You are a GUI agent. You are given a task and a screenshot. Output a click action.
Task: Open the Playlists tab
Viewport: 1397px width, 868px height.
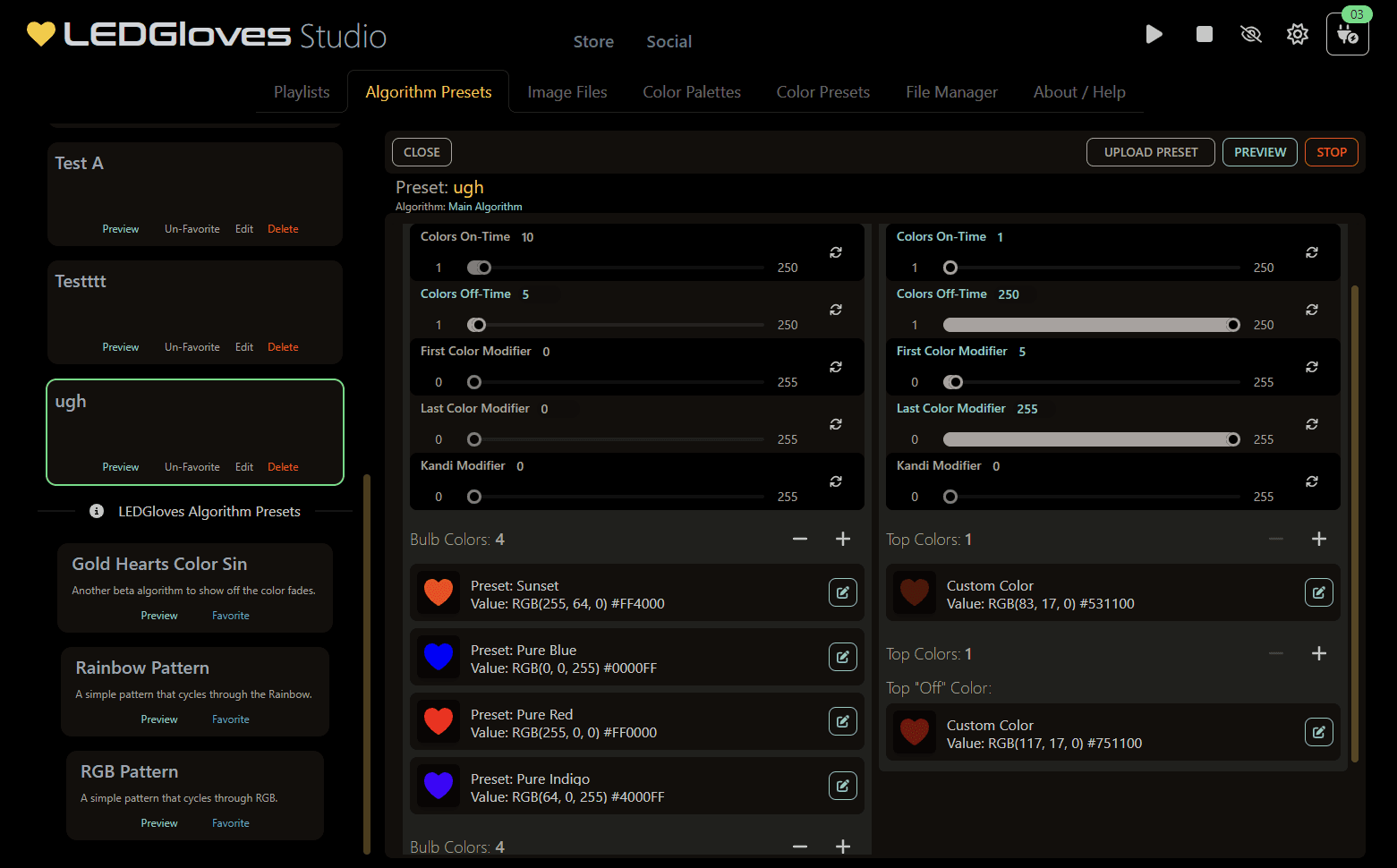click(302, 92)
